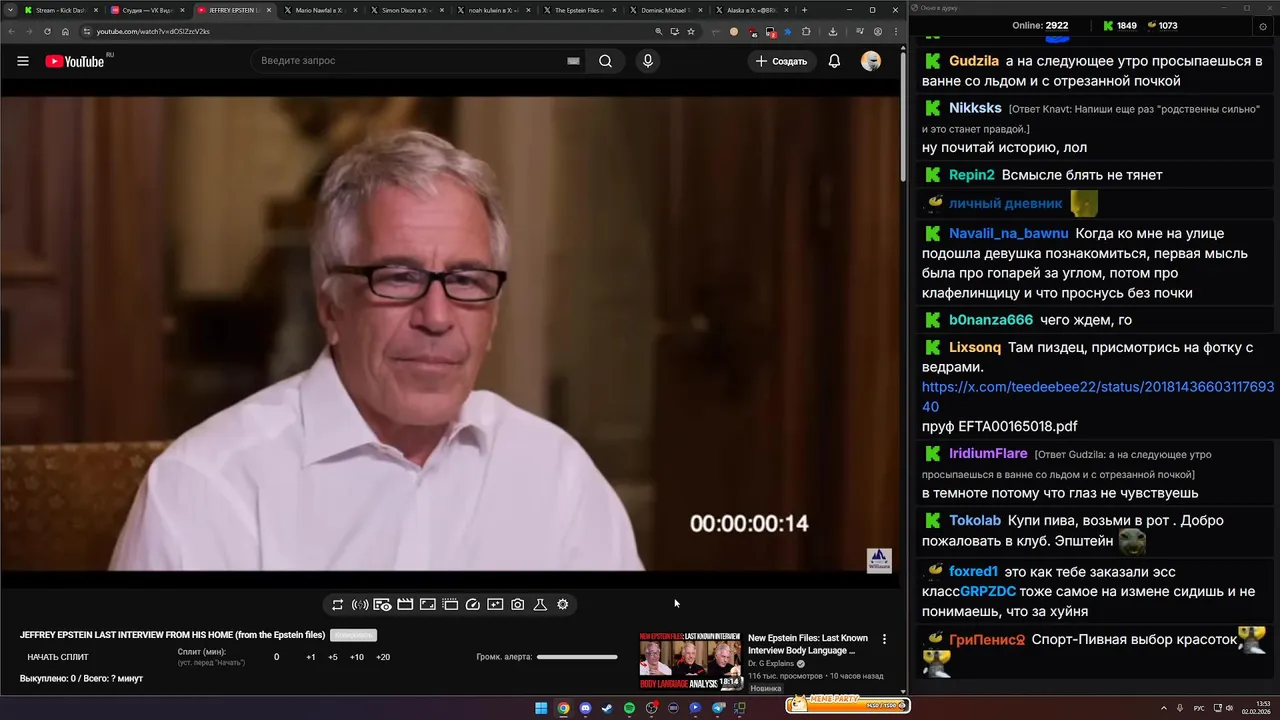Bookmark this page with the star icon
The image size is (1280, 720).
[x=691, y=31]
